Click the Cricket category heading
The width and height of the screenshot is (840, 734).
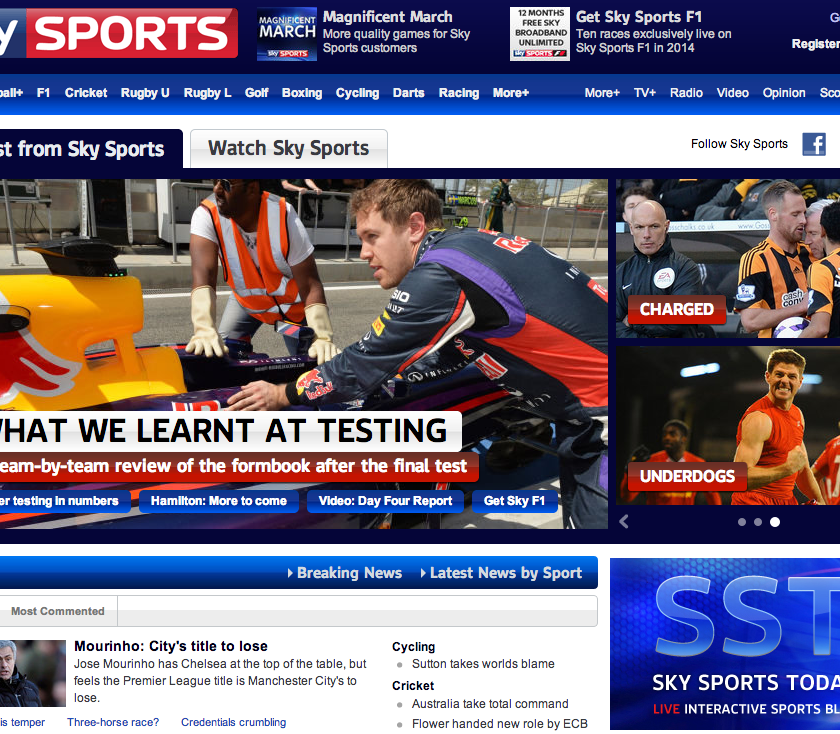pyautogui.click(x=413, y=686)
